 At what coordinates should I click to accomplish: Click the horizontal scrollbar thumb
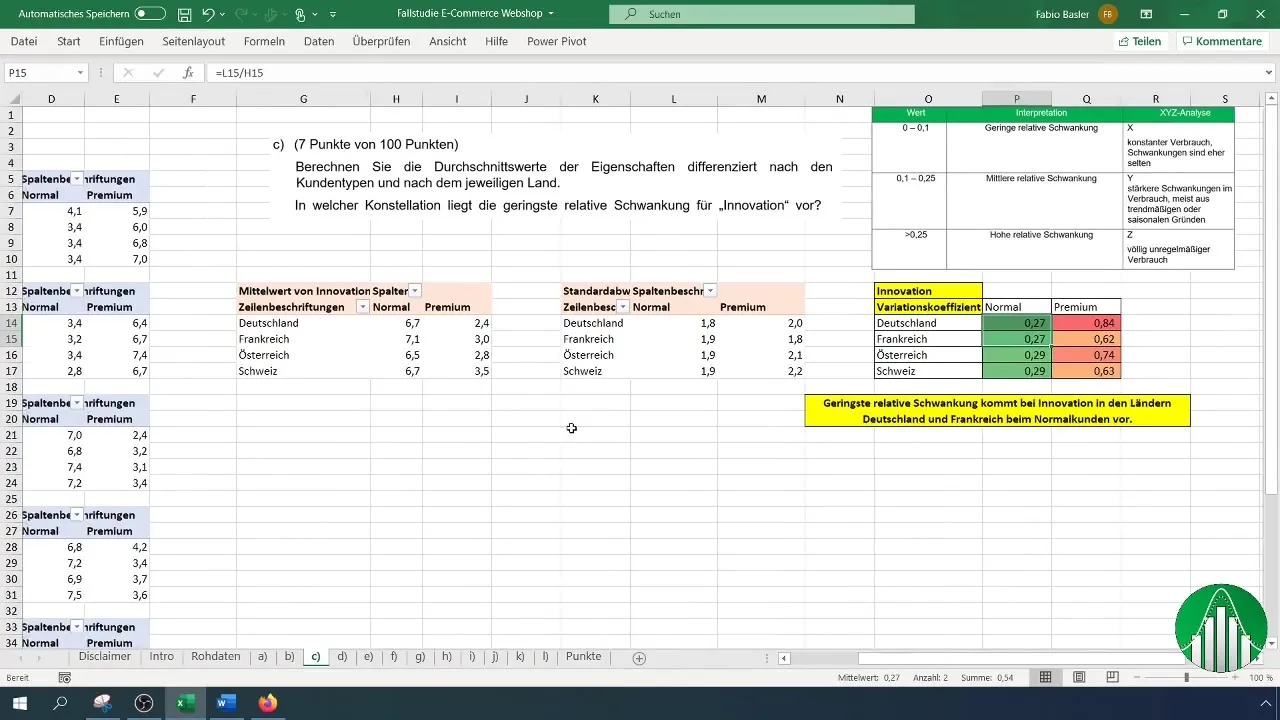pos(1021,658)
